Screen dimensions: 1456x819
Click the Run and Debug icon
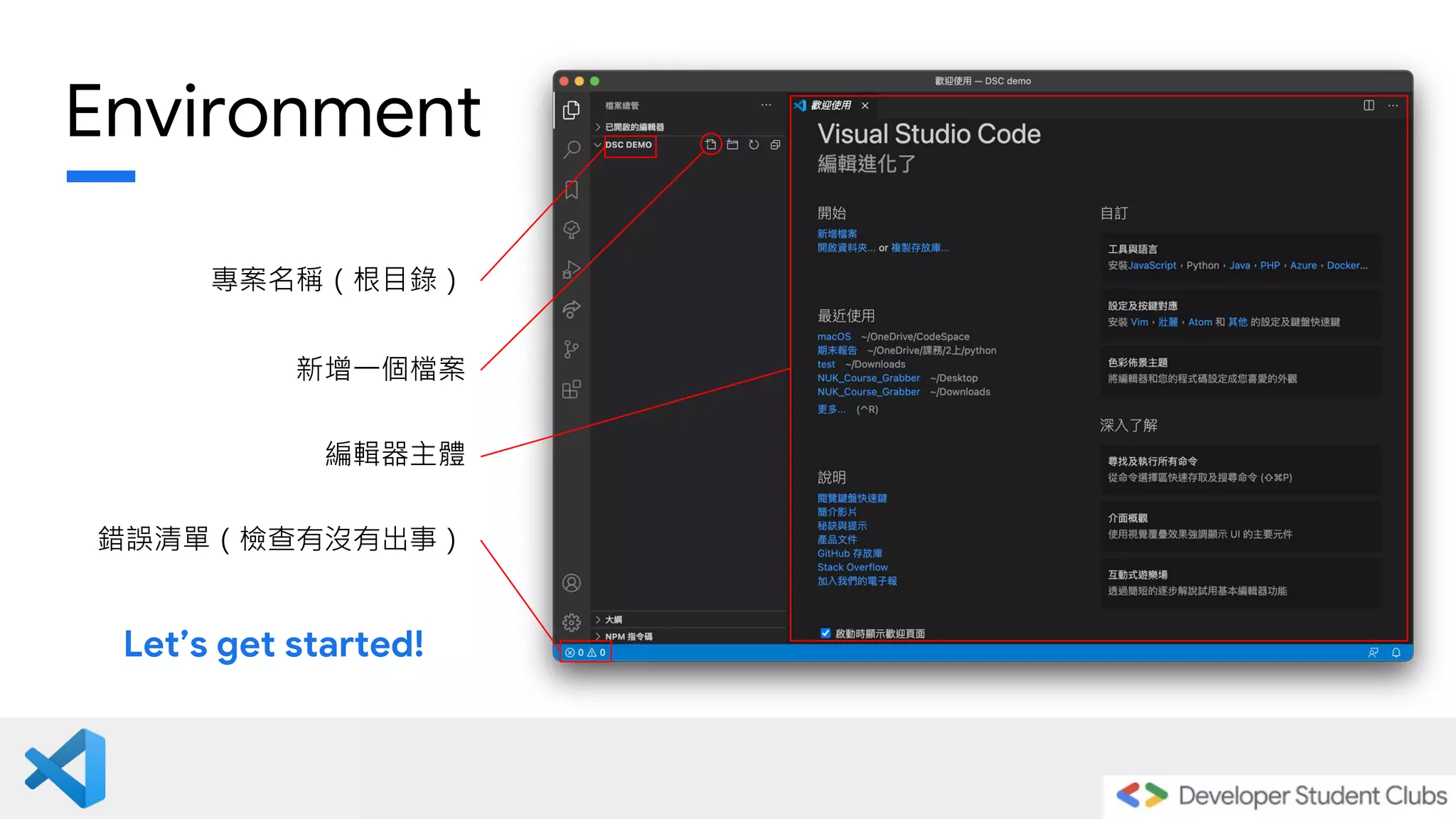coord(572,269)
